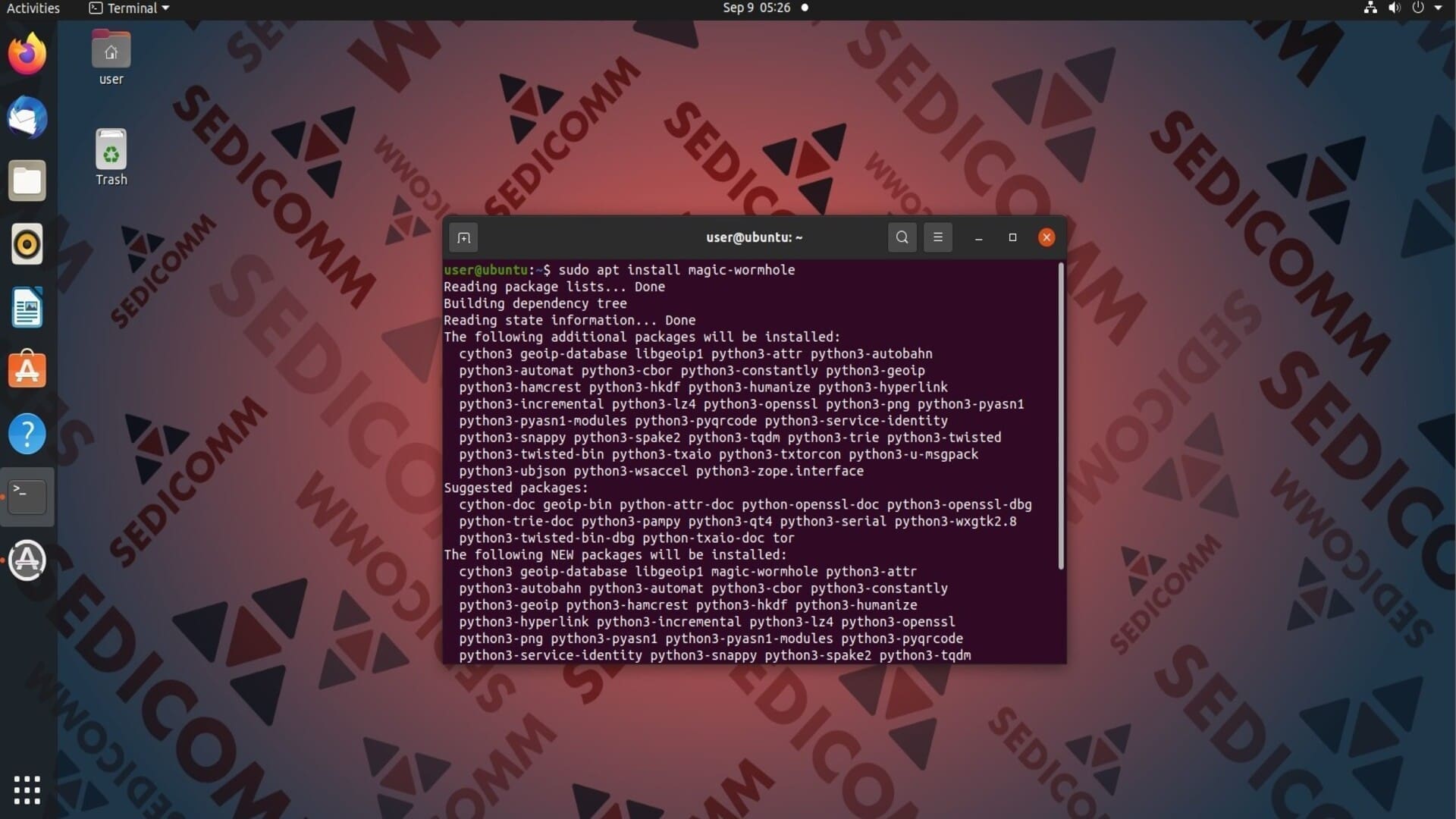Screen dimensions: 1456x819
Task: Open the clock and calendar Sep 9 05:26
Action: coord(757,8)
